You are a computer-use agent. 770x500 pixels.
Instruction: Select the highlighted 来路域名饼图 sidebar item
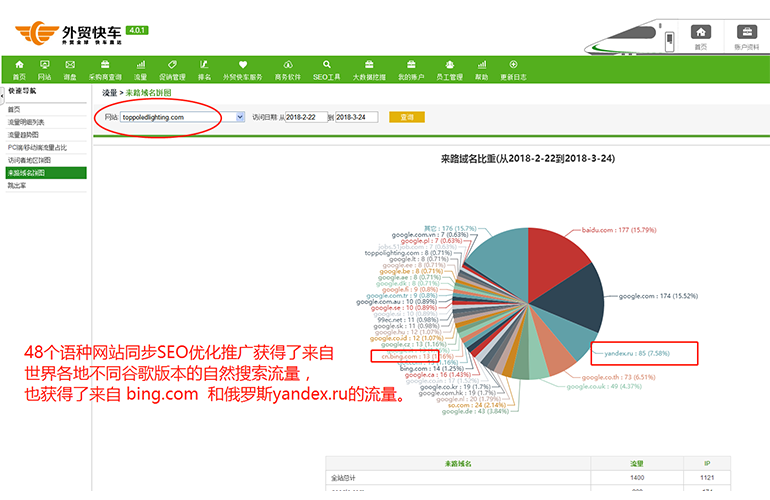point(46,173)
